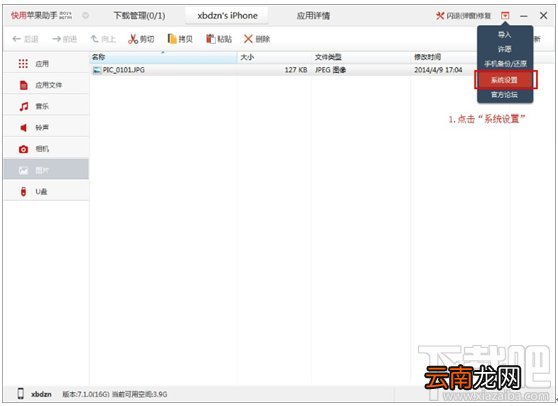Click the 删除 (Delete) red X icon

point(248,39)
